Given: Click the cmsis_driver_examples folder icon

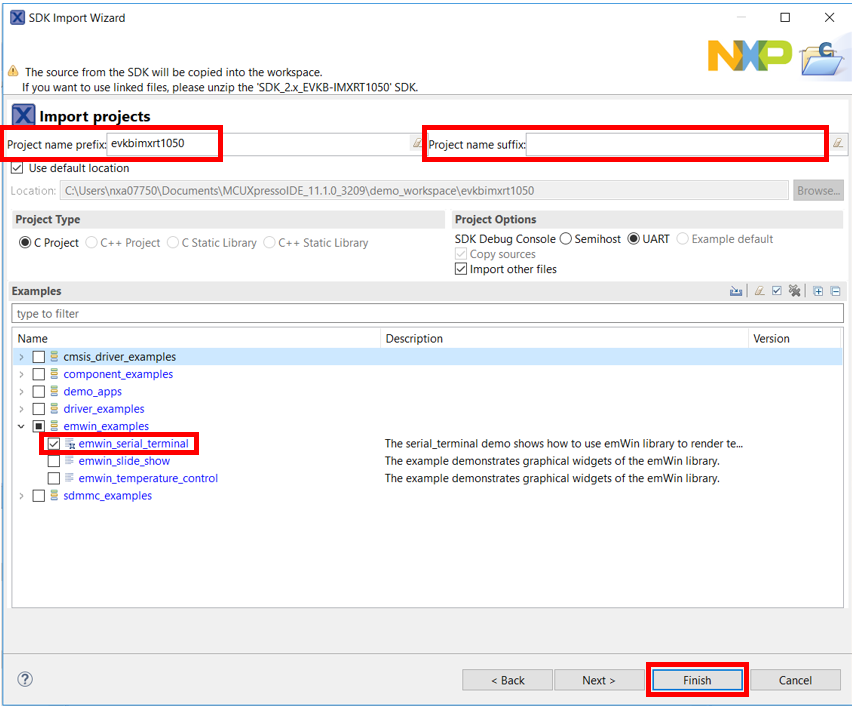Looking at the screenshot, I should pyautogui.click(x=54, y=357).
